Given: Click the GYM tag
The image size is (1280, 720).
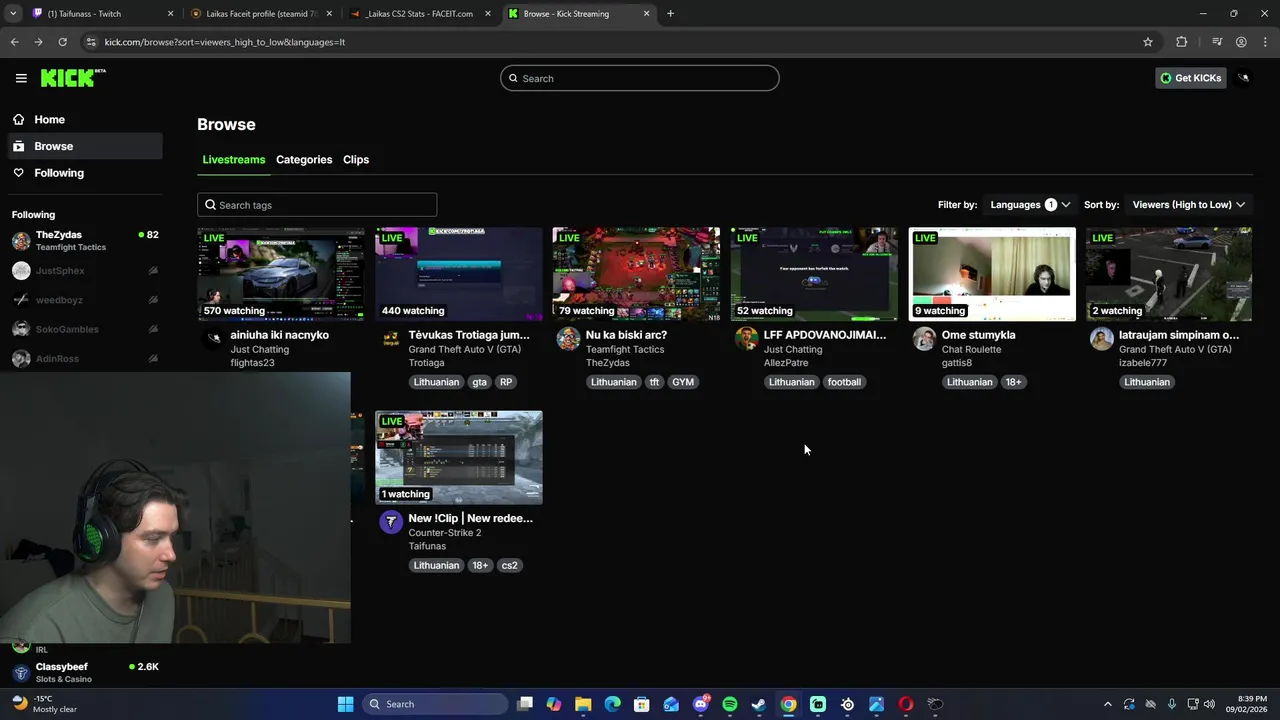Looking at the screenshot, I should point(683,382).
